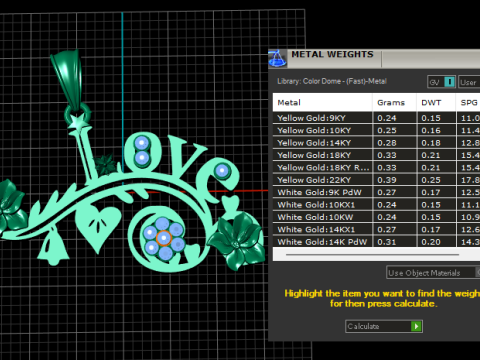This screenshot has height=360, width=480.
Task: Select the White Gold:10KW row
Action: (x=376, y=217)
